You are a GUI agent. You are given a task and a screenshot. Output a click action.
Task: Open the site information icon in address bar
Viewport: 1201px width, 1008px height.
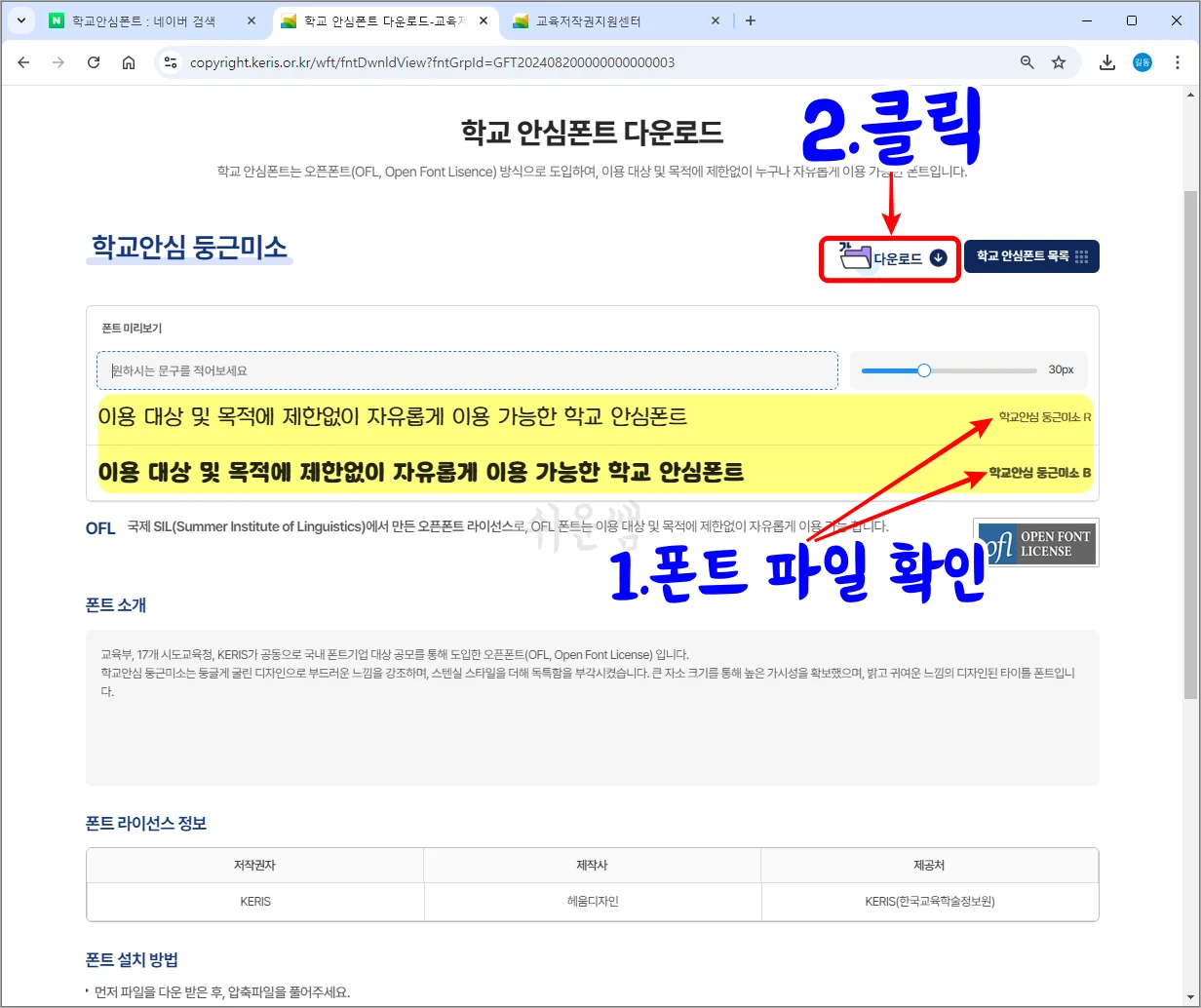(x=171, y=61)
